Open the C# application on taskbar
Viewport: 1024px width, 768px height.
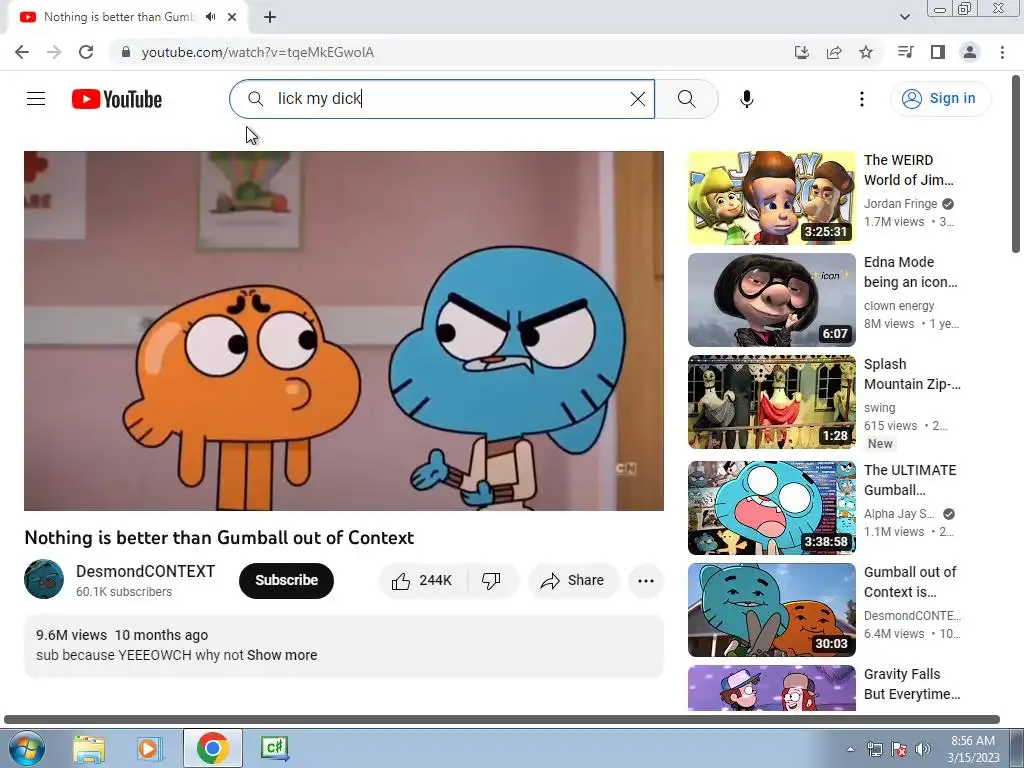click(274, 748)
